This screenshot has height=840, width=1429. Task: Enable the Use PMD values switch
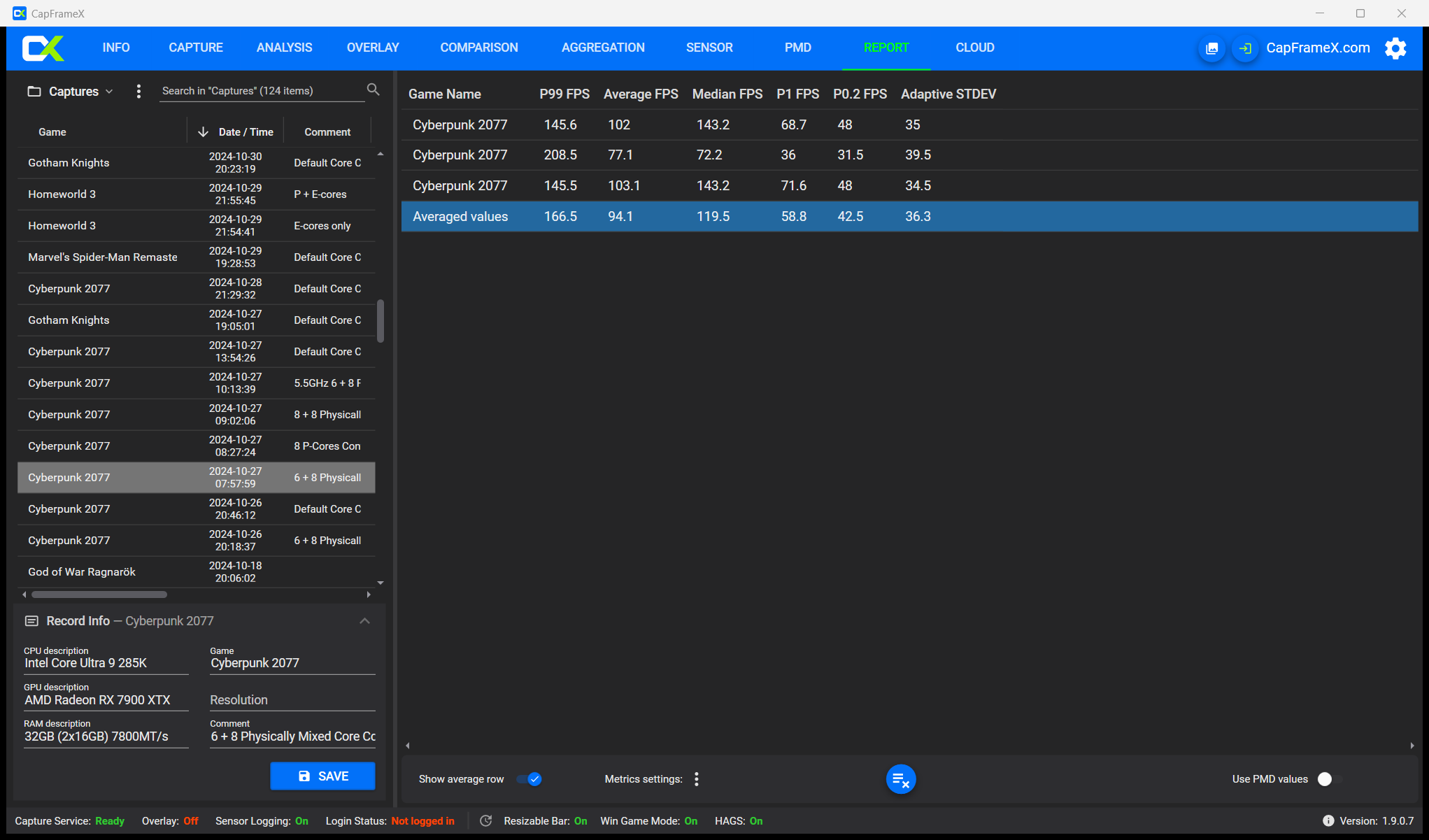pos(1330,779)
